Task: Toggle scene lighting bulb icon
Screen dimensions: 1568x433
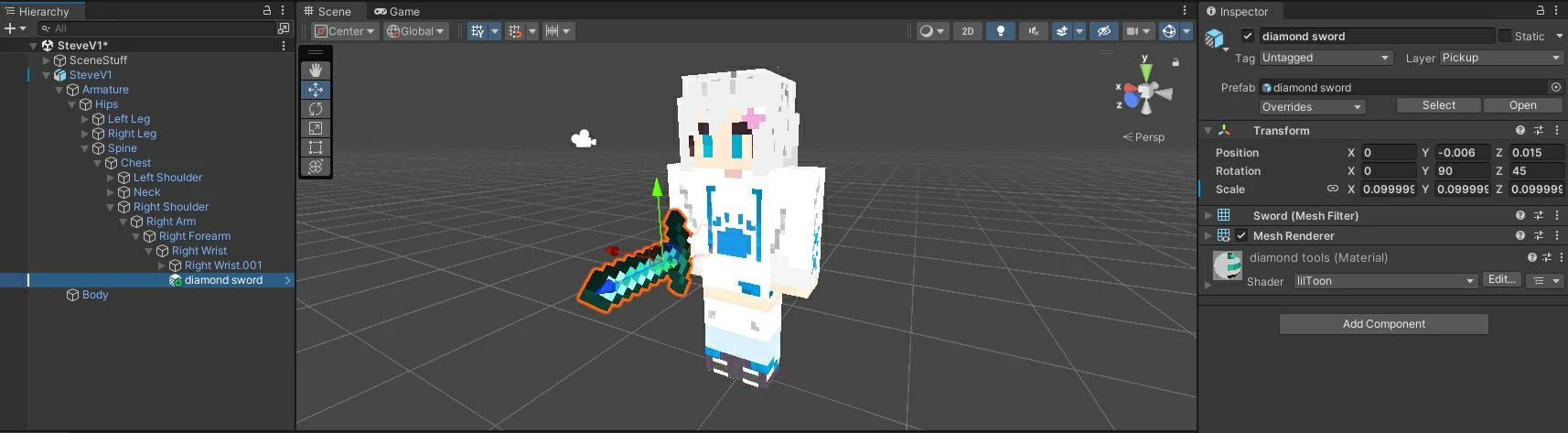Action: (x=1000, y=31)
